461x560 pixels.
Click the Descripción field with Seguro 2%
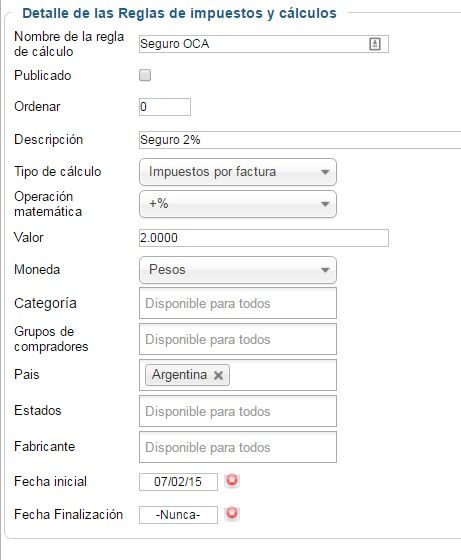(300, 140)
